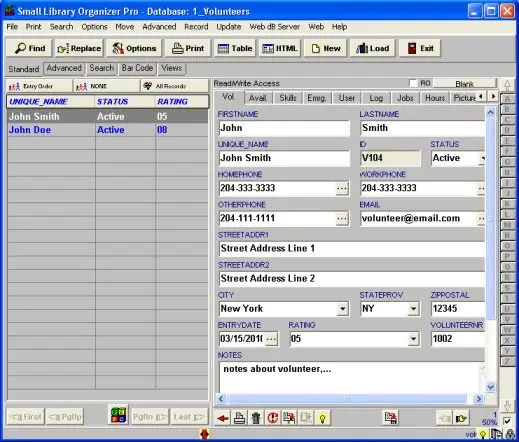Click the save record icon with red mark
The image size is (519, 442).
(x=390, y=418)
